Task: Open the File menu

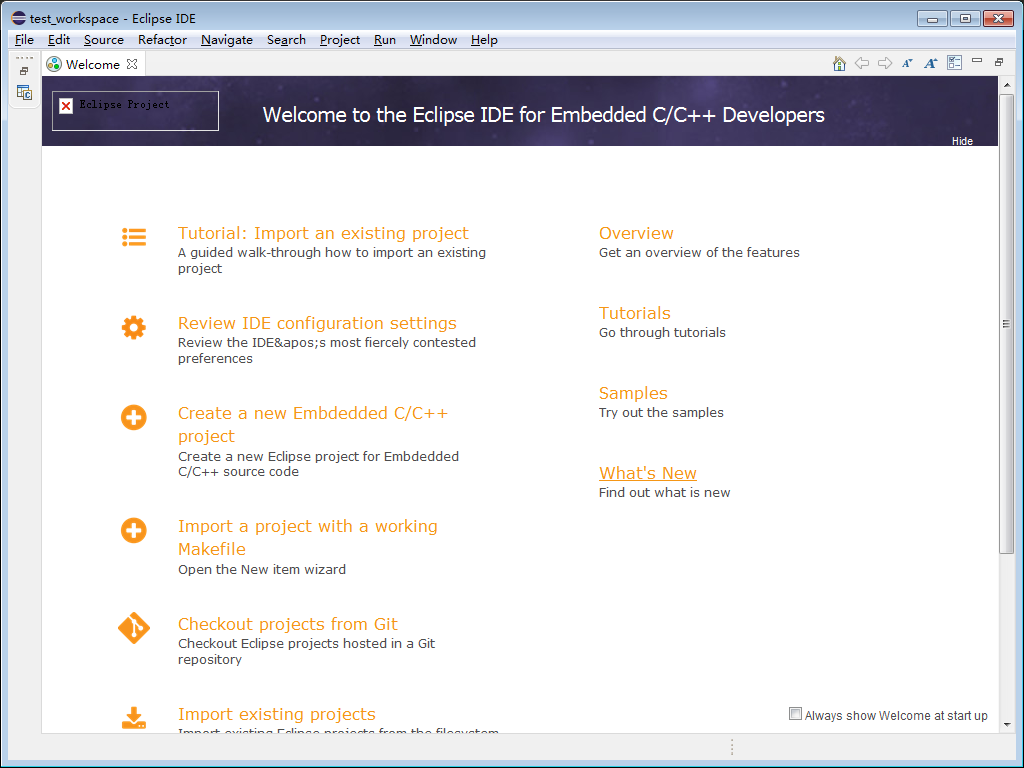Action: point(24,40)
